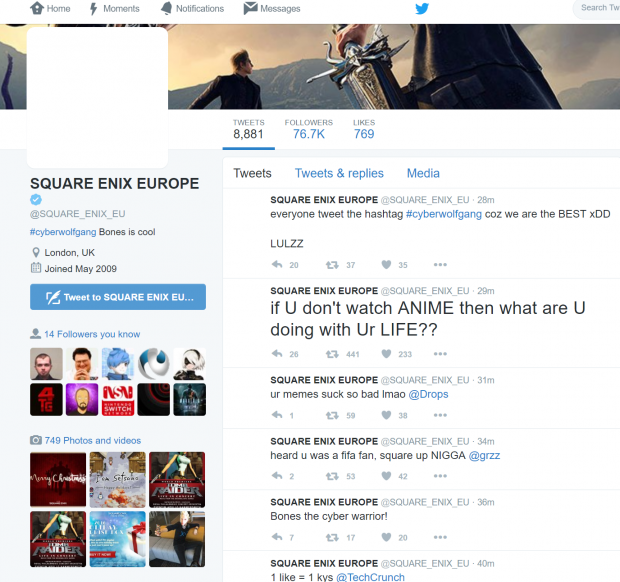View the Followers 76.7K stat
Image resolution: width=620 pixels, height=582 pixels.
pyautogui.click(x=309, y=130)
